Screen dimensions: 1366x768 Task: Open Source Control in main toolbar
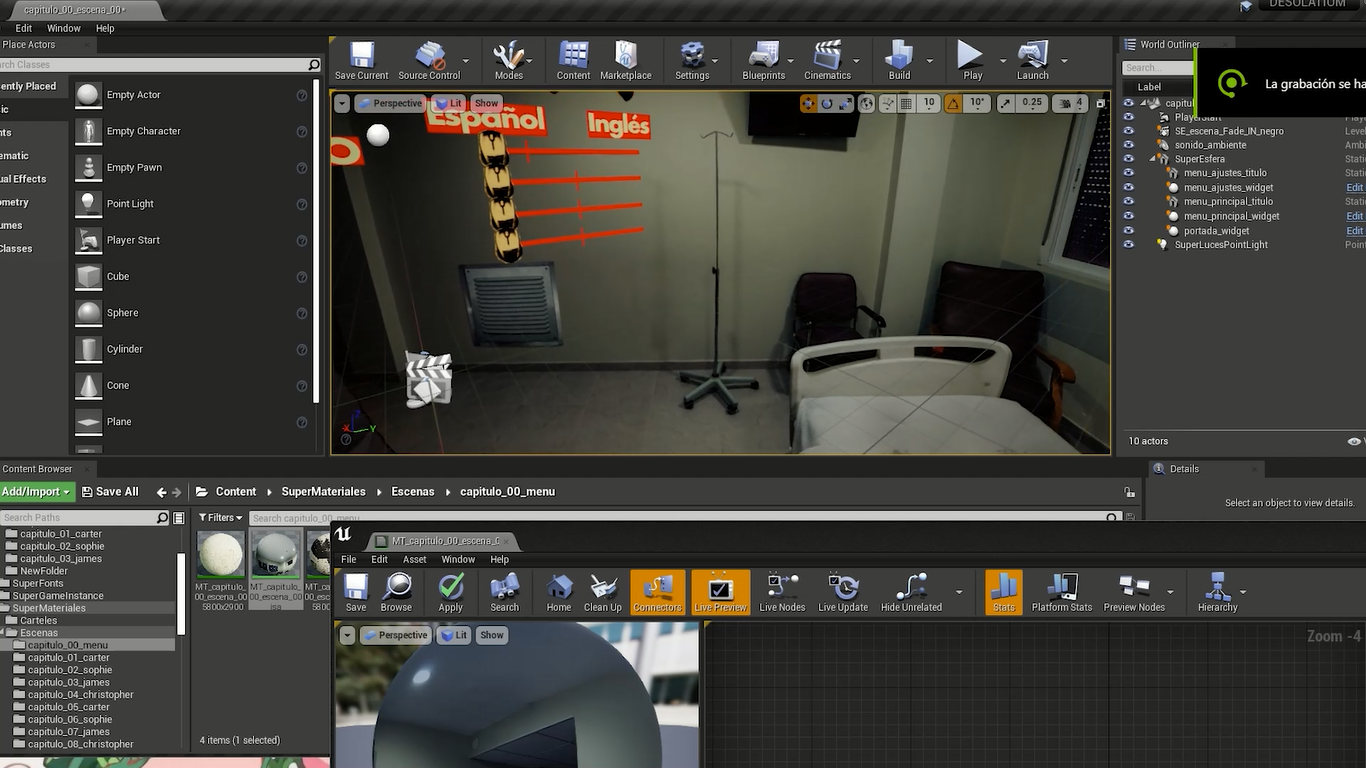429,61
